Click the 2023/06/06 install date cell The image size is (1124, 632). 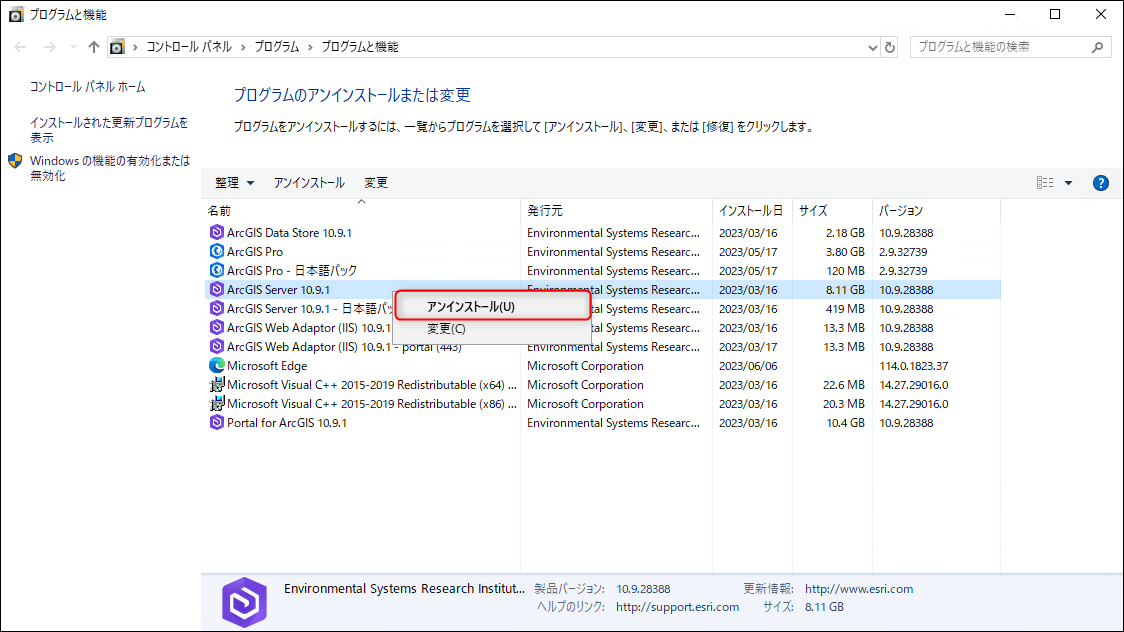pyautogui.click(x=748, y=365)
